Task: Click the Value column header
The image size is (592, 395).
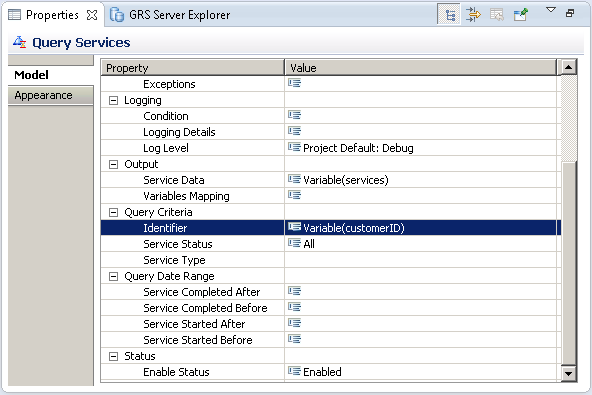Action: tap(421, 68)
